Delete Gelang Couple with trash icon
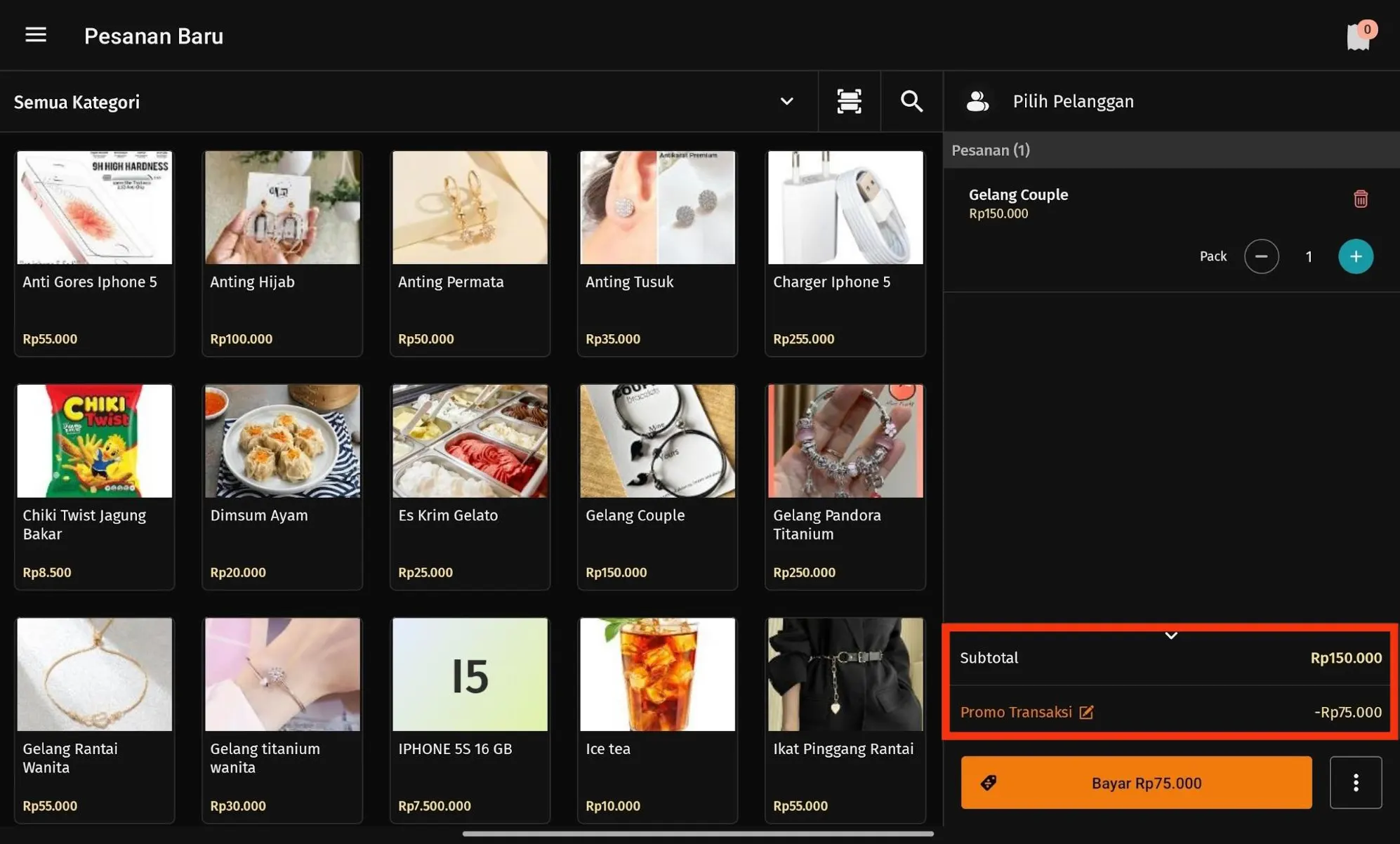Image resolution: width=1400 pixels, height=844 pixels. (x=1360, y=199)
